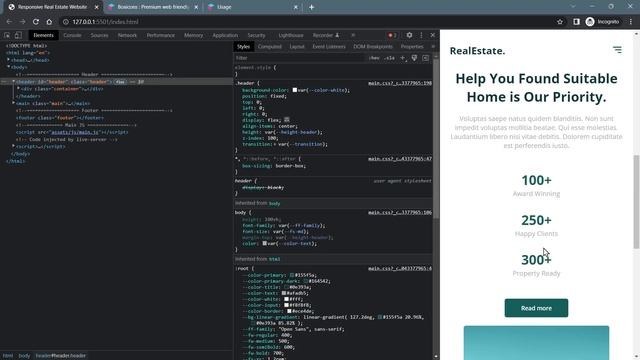This screenshot has width=640, height=360.
Task: Expand the div container node
Action: point(18,89)
